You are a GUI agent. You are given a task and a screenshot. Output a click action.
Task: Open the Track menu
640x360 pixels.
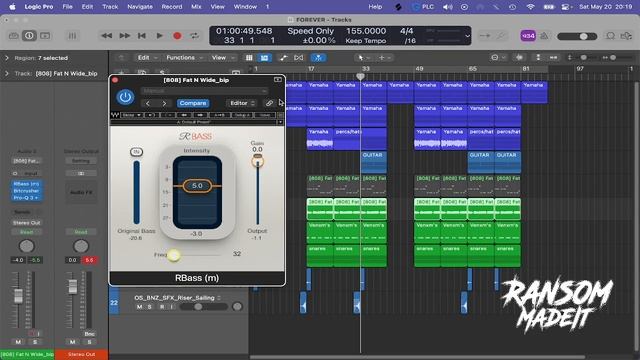coord(110,7)
